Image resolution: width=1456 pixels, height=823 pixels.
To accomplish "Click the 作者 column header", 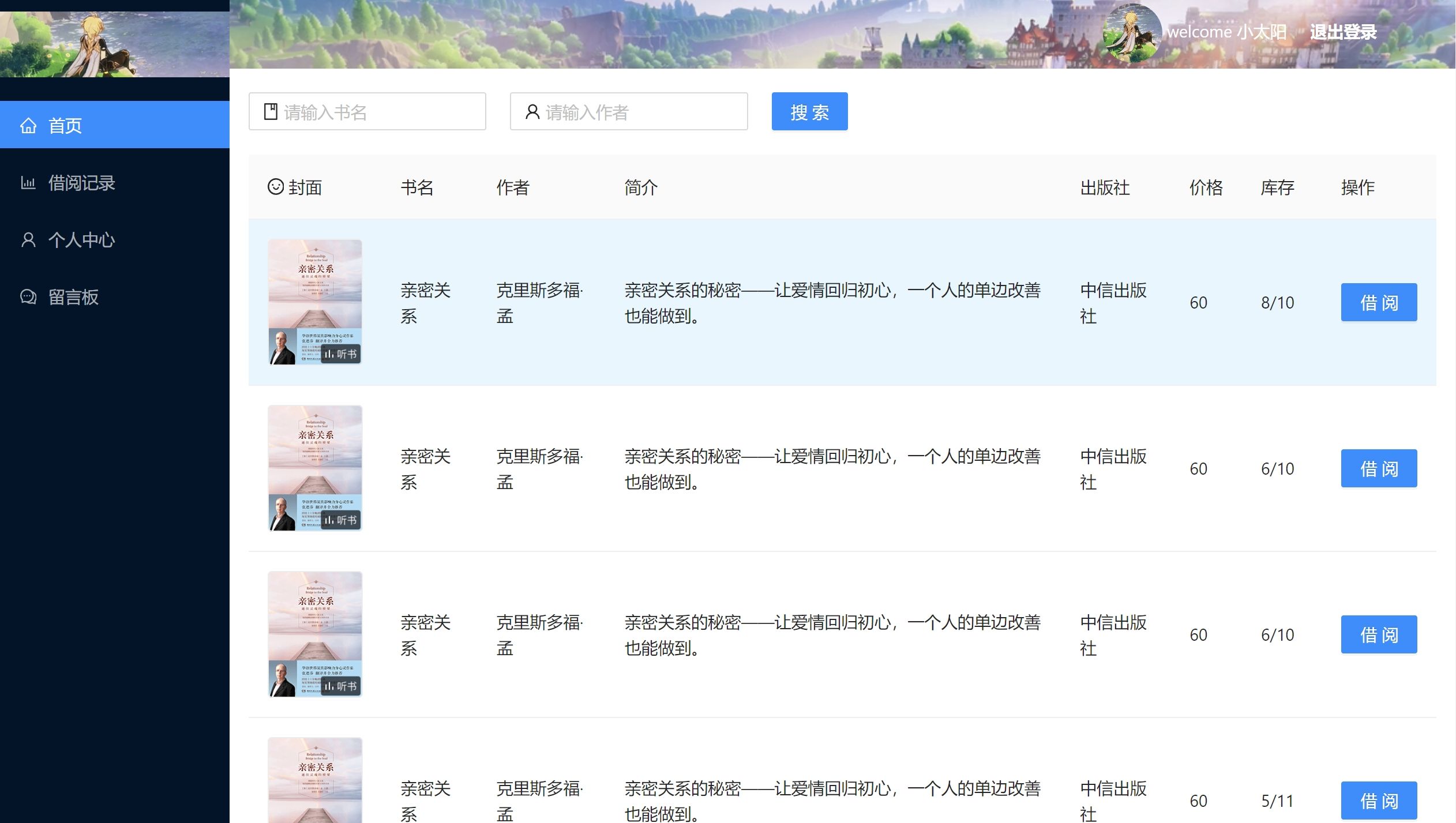I will pyautogui.click(x=513, y=187).
